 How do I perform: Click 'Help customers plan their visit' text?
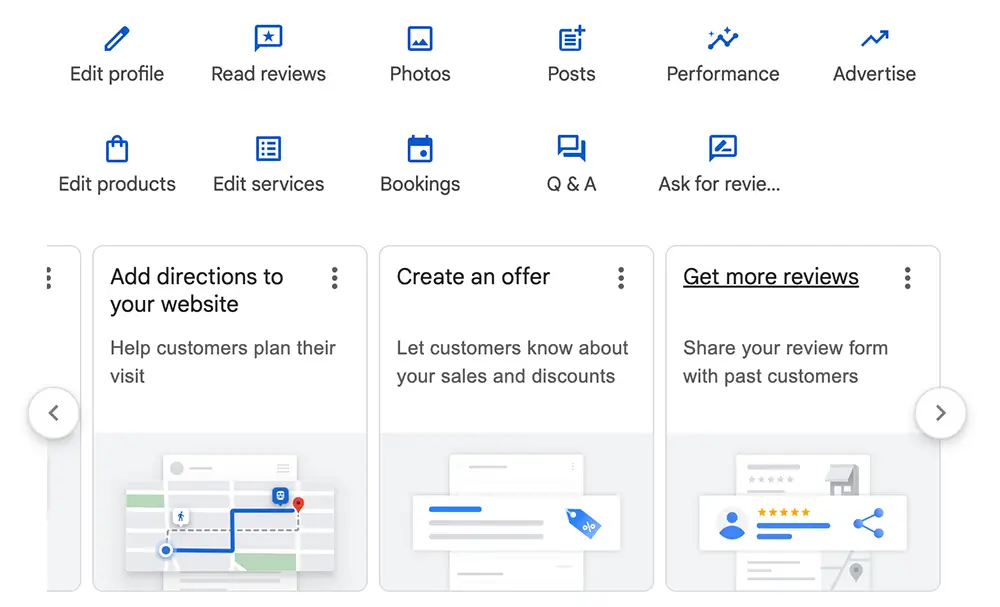point(223,362)
